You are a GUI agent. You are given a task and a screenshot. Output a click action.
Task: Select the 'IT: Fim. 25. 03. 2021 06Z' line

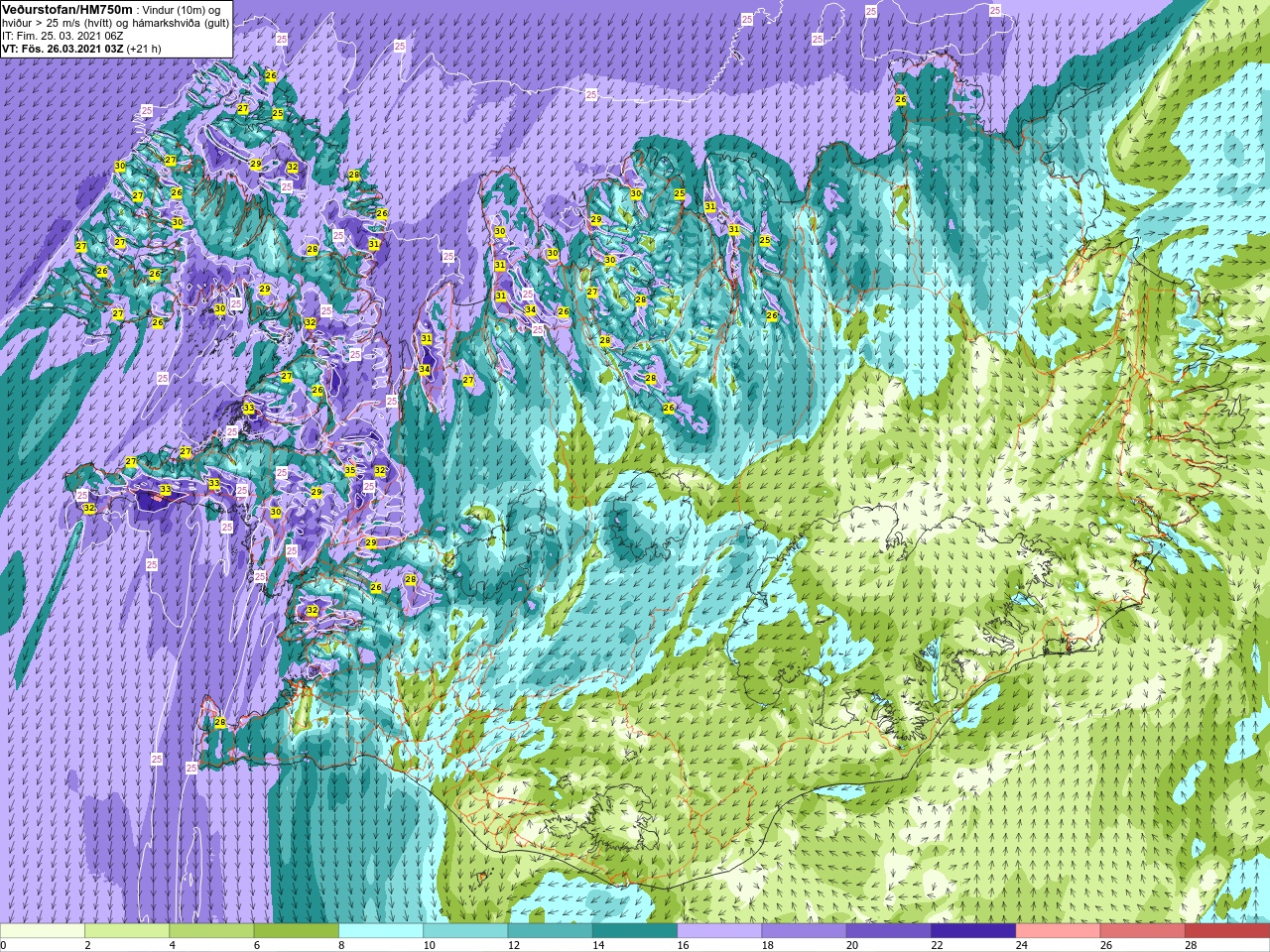coord(63,36)
